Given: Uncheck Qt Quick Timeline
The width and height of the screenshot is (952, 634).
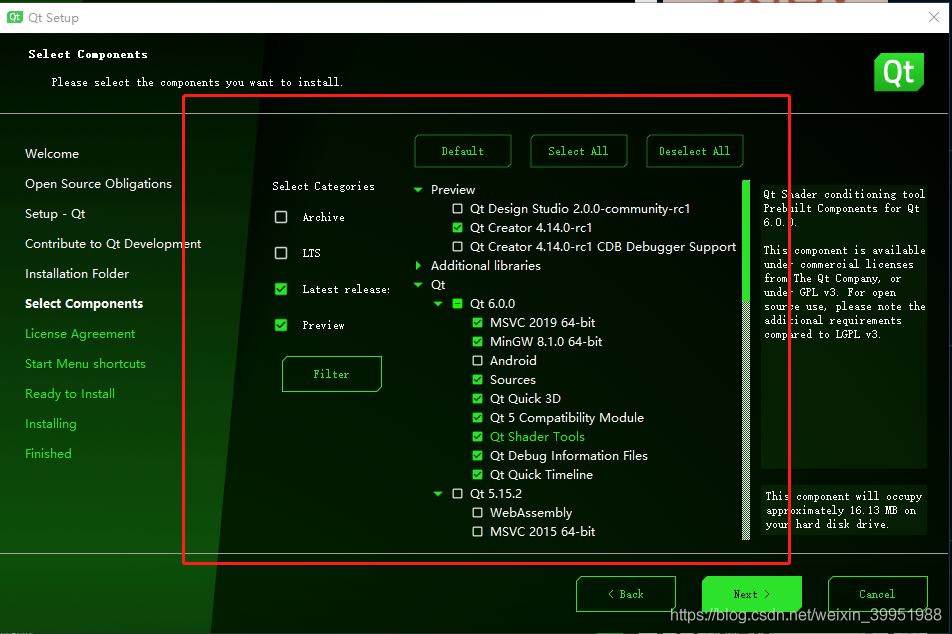Looking at the screenshot, I should (x=478, y=474).
